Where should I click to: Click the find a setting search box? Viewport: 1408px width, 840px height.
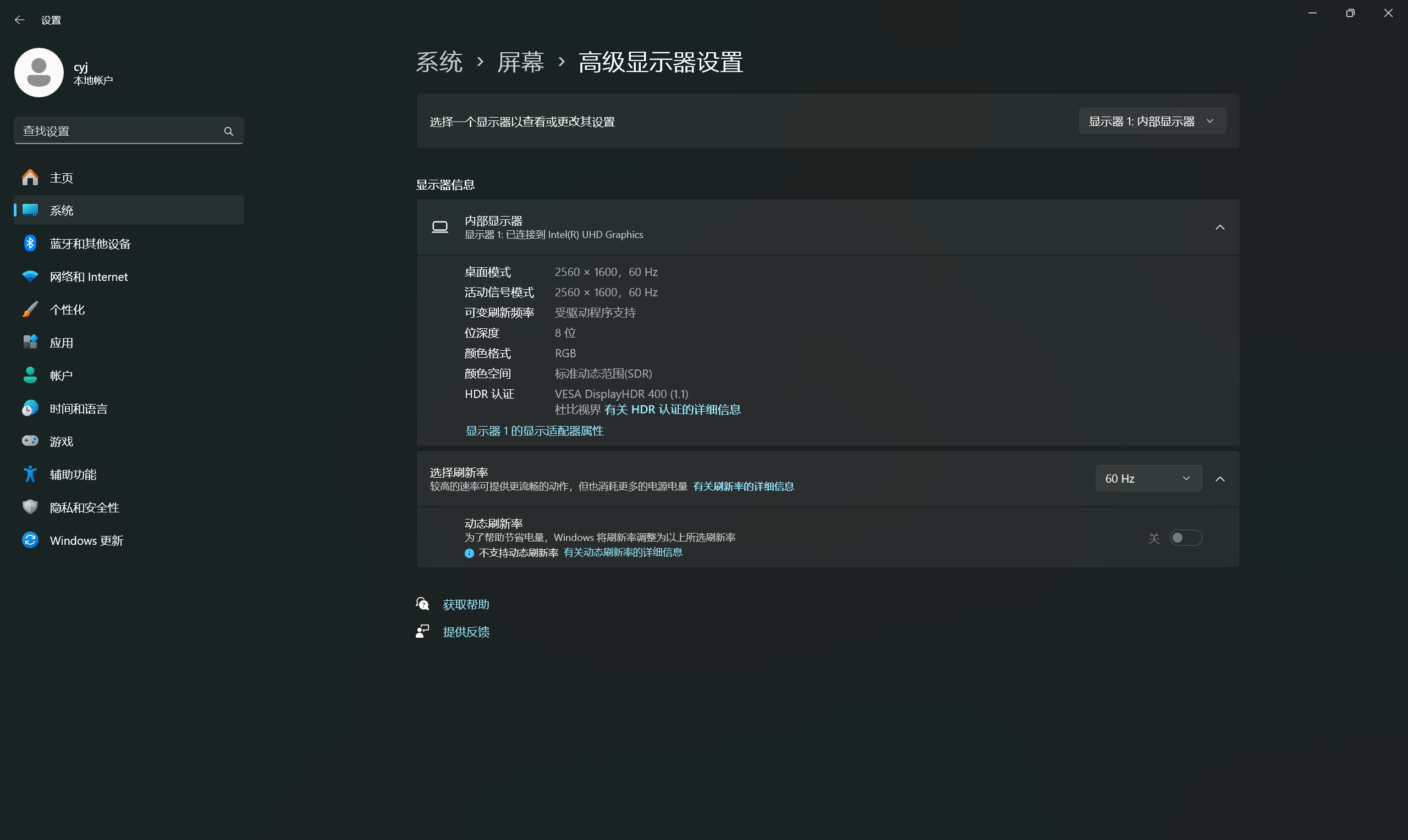point(119,131)
